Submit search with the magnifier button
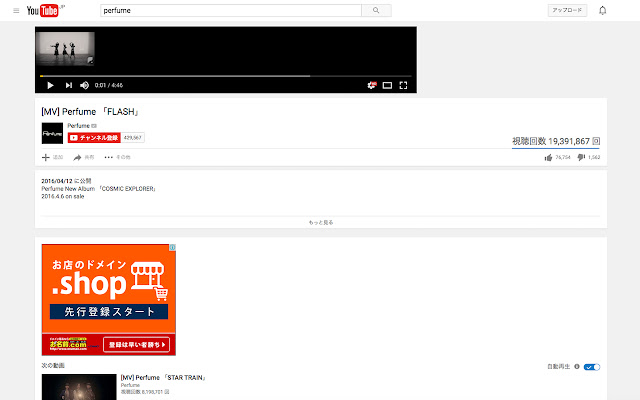The width and height of the screenshot is (640, 400). pyautogui.click(x=376, y=11)
